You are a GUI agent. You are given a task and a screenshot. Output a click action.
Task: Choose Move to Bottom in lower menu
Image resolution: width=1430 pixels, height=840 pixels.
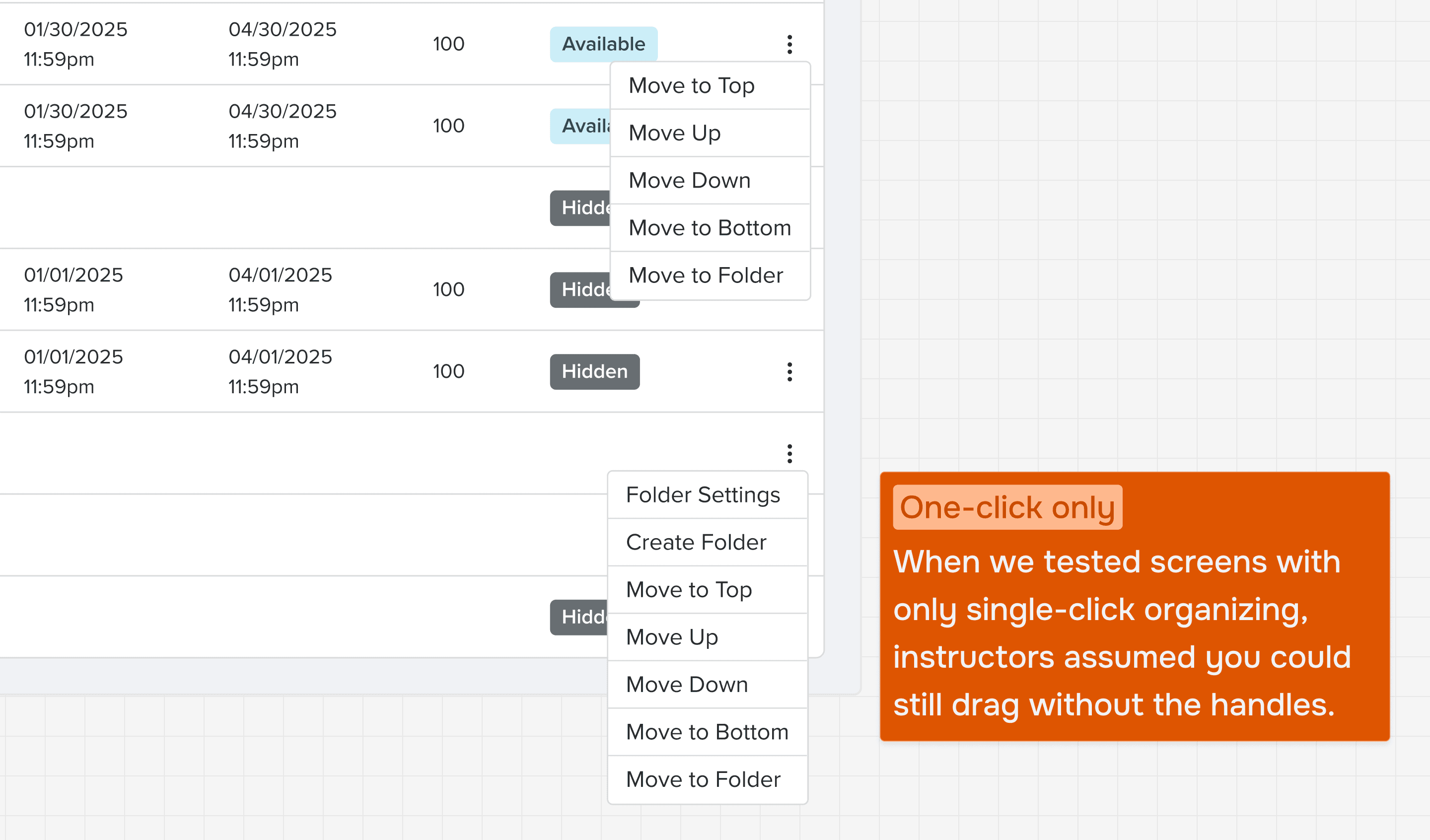coord(707,732)
